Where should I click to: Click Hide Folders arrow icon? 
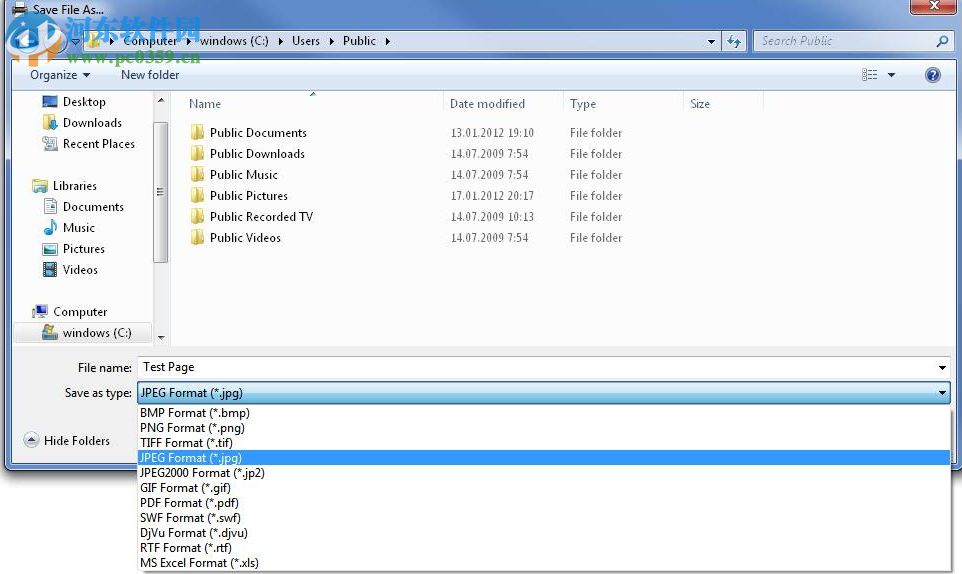(31, 440)
